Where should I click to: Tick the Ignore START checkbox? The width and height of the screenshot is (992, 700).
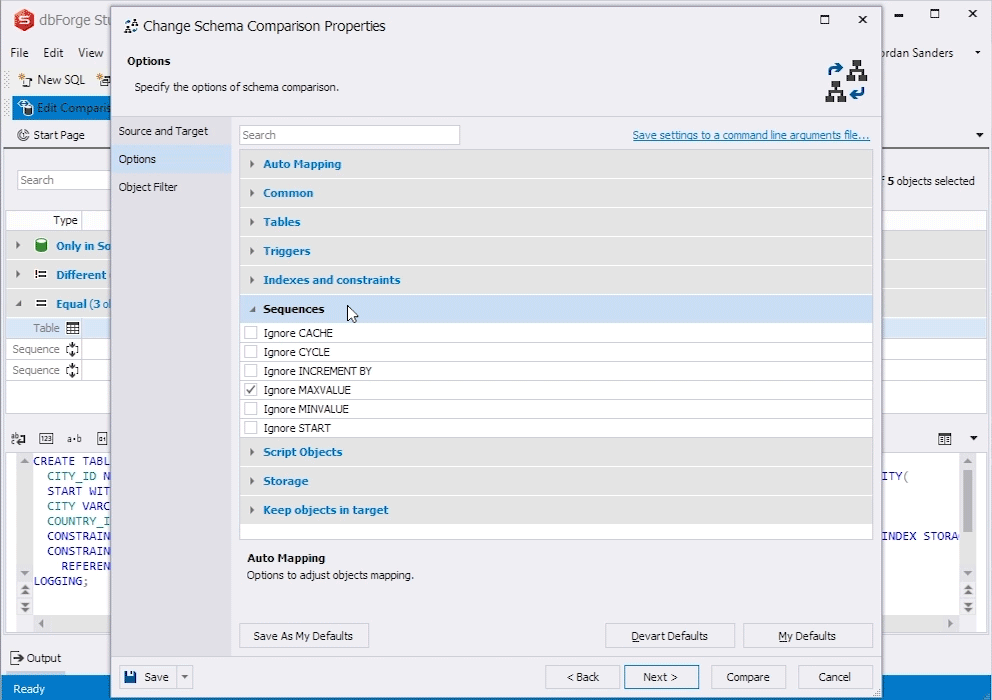pyautogui.click(x=251, y=428)
